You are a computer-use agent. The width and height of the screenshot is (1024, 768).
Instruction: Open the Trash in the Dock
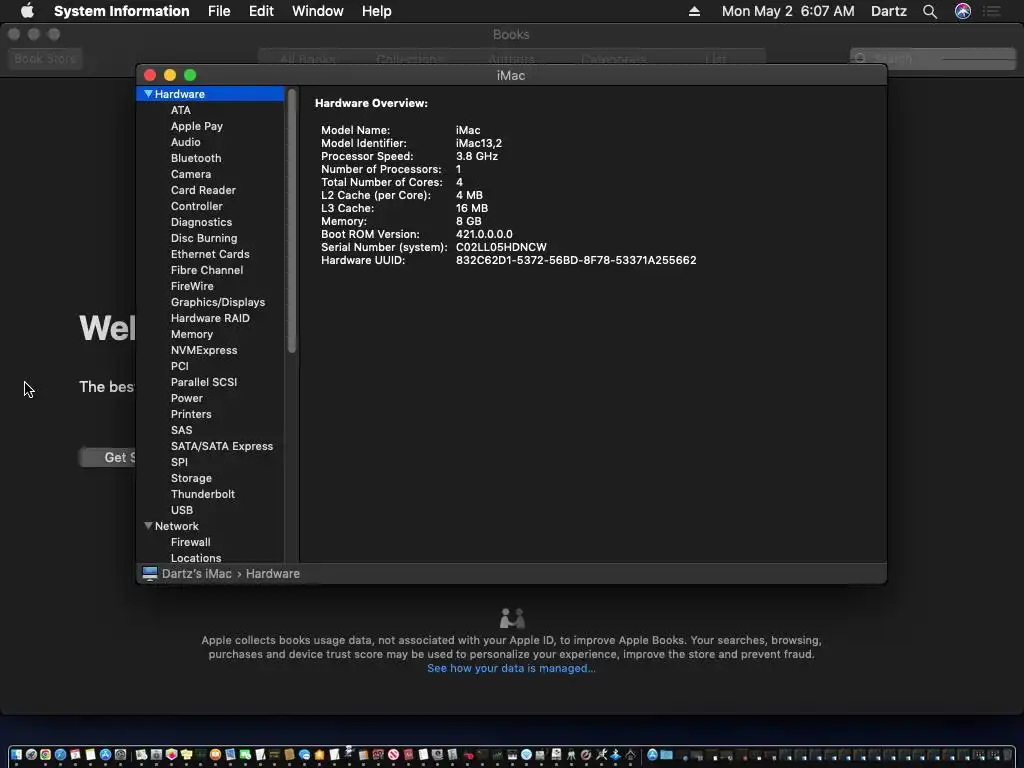1007,754
